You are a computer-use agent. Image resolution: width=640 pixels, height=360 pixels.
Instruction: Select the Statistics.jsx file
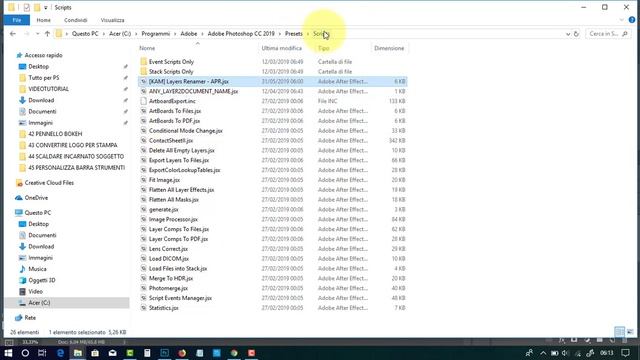point(164,308)
